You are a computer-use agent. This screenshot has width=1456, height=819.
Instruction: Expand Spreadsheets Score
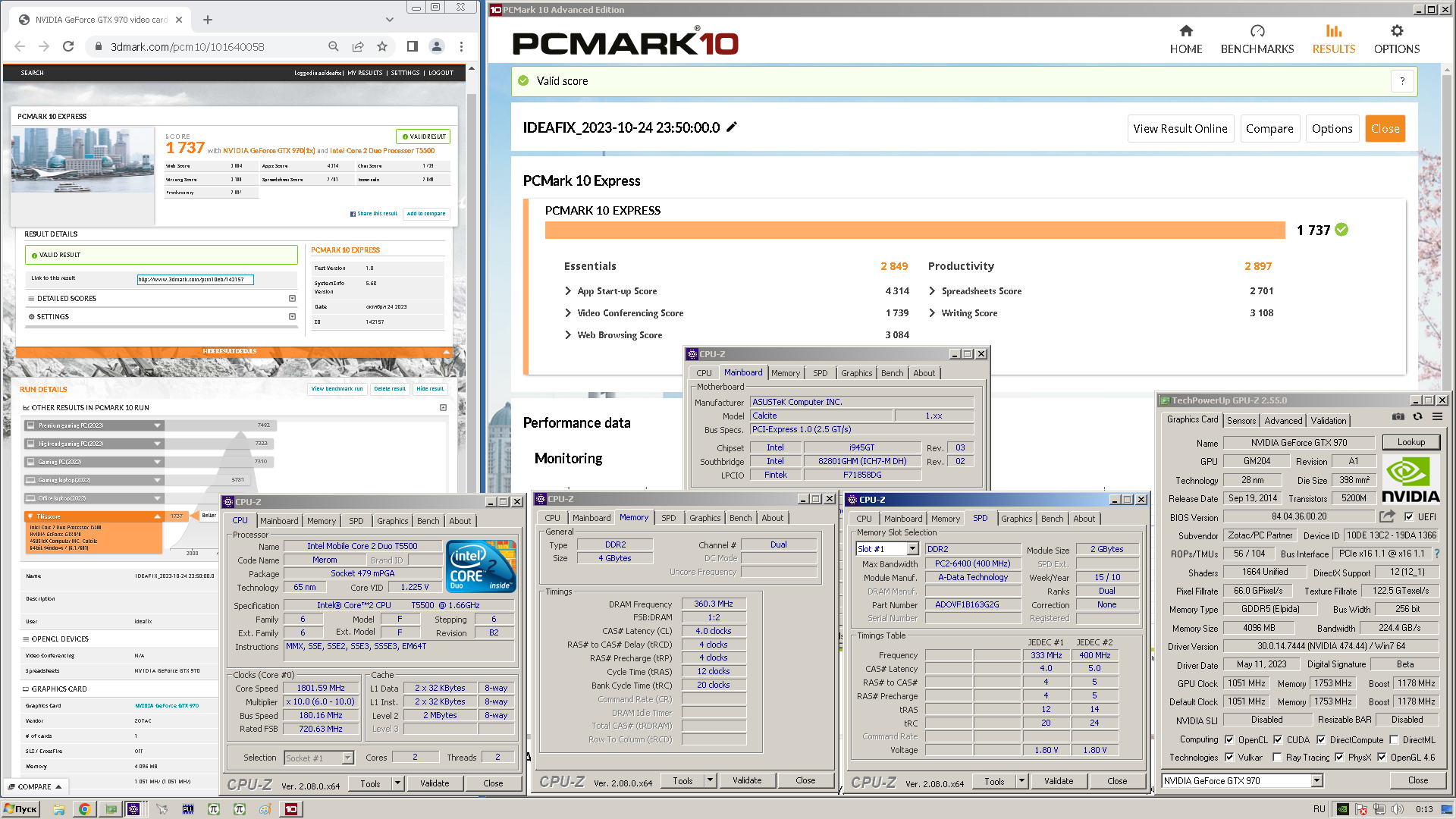(932, 291)
